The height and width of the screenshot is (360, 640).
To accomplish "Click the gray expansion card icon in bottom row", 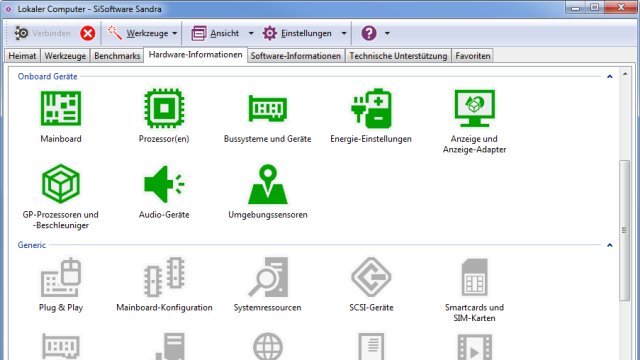I will [x=61, y=346].
